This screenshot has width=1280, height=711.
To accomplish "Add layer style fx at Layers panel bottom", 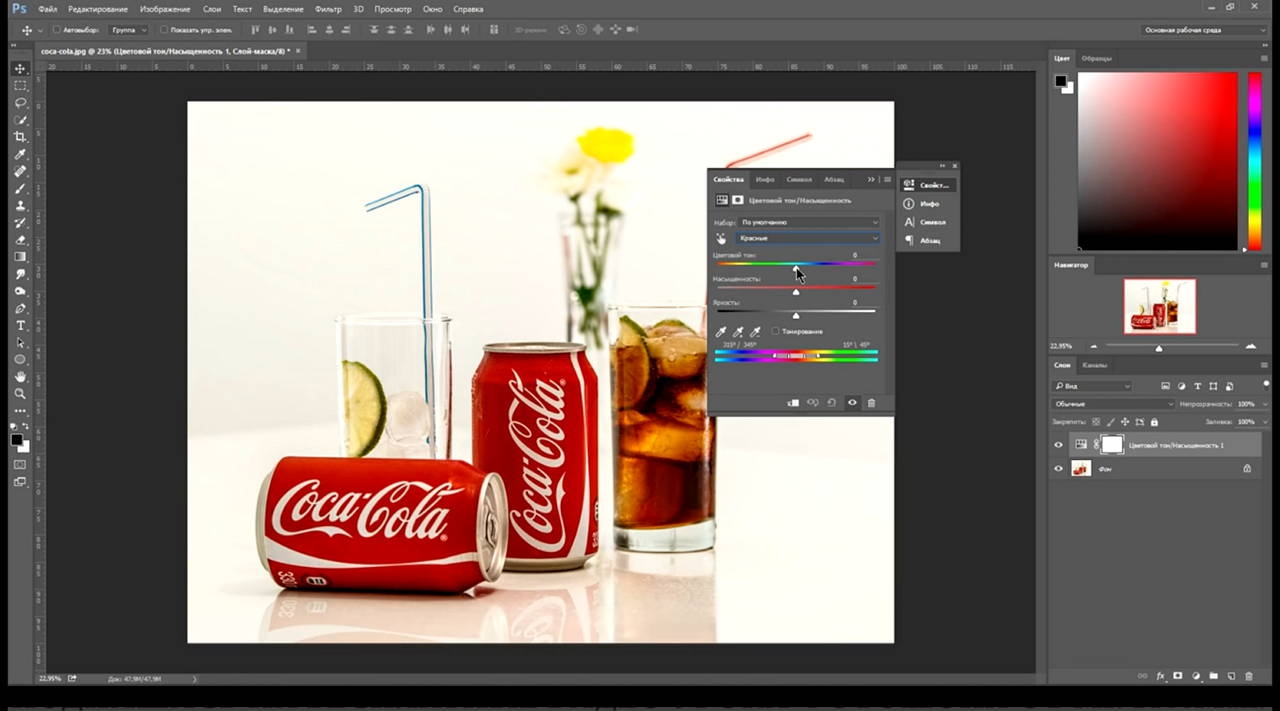I will pyautogui.click(x=1161, y=676).
